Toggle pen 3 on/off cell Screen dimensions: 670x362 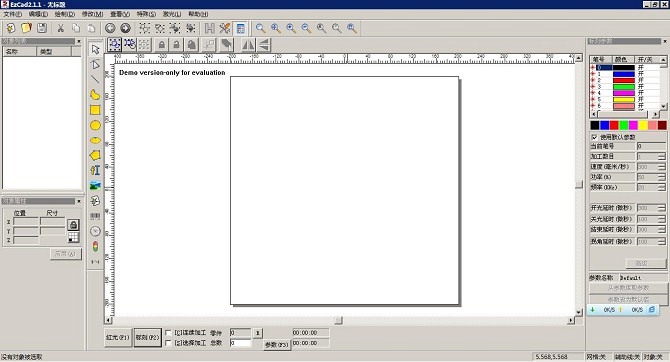pyautogui.click(x=641, y=86)
